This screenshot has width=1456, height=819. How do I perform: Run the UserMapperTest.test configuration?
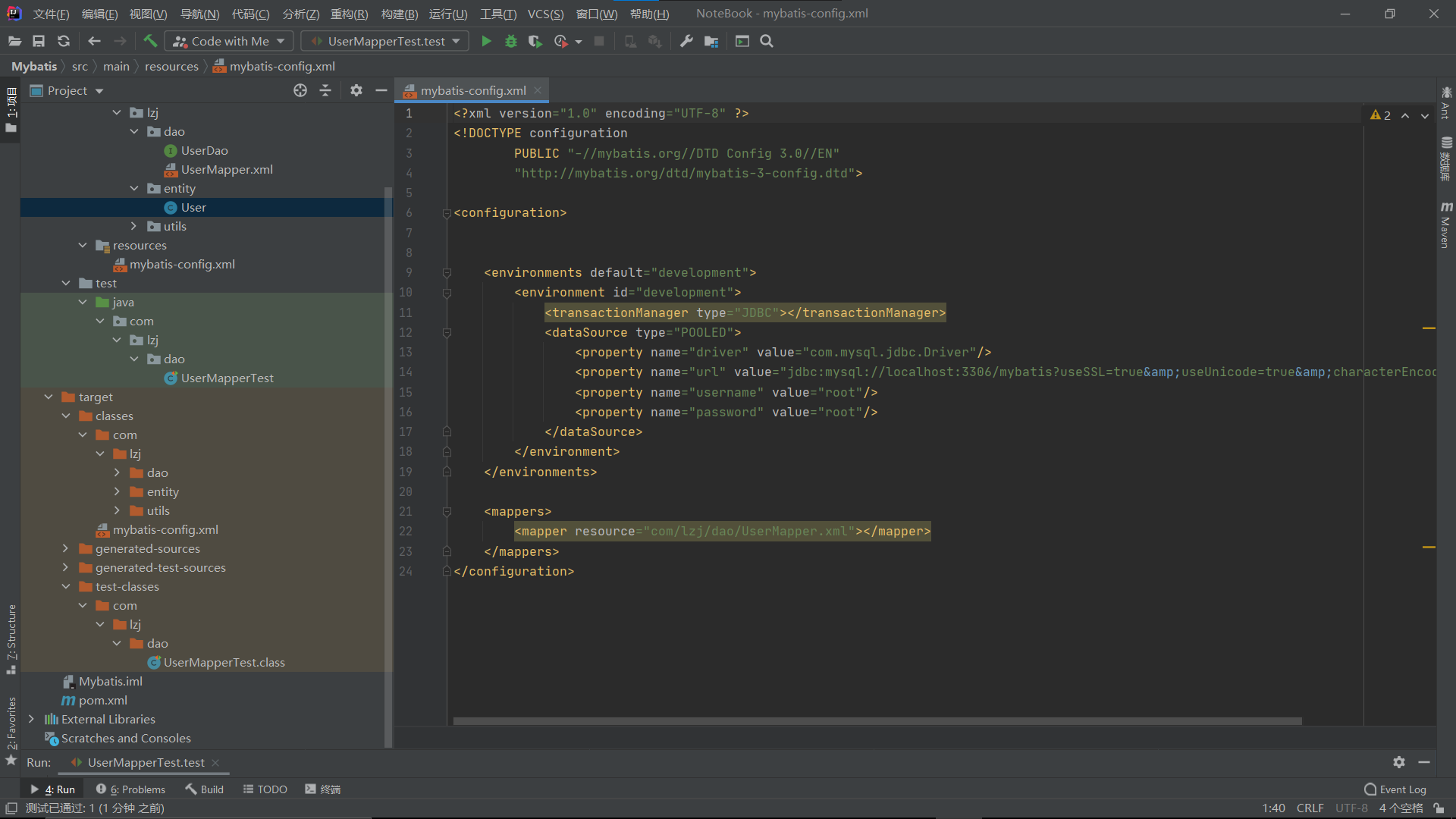[486, 41]
